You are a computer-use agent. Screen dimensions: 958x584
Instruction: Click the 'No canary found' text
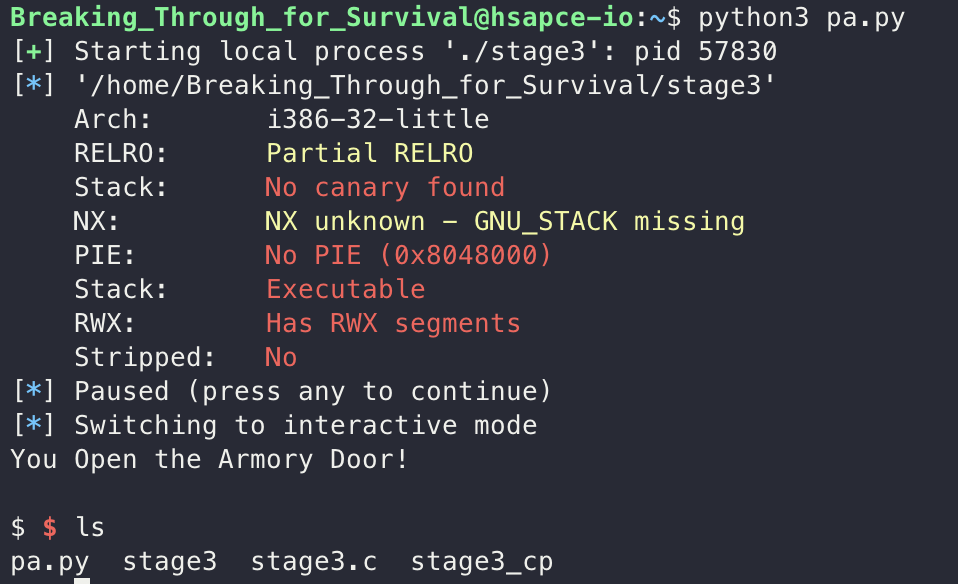[x=385, y=188]
